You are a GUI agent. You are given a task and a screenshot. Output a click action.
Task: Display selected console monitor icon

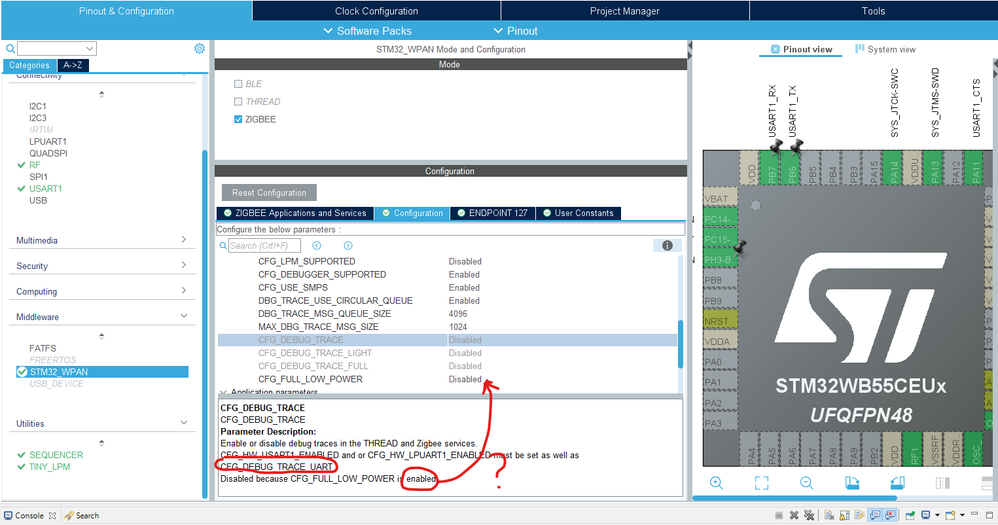coord(926,515)
